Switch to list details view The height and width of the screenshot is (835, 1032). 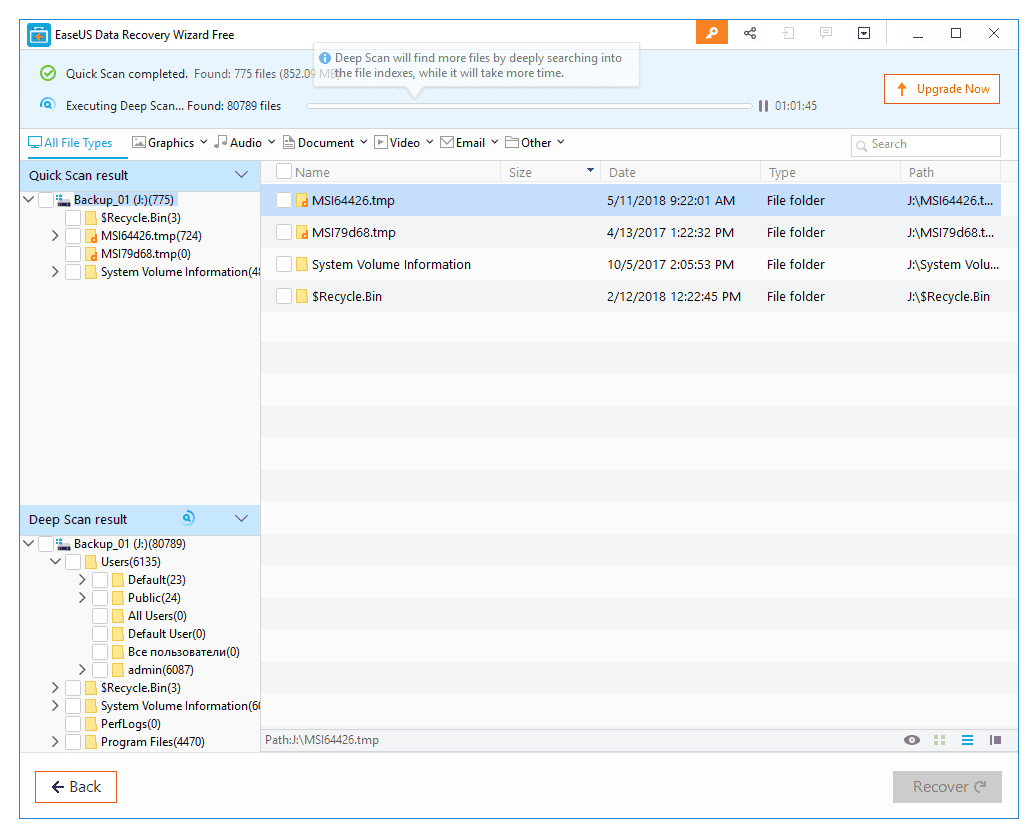tap(967, 740)
